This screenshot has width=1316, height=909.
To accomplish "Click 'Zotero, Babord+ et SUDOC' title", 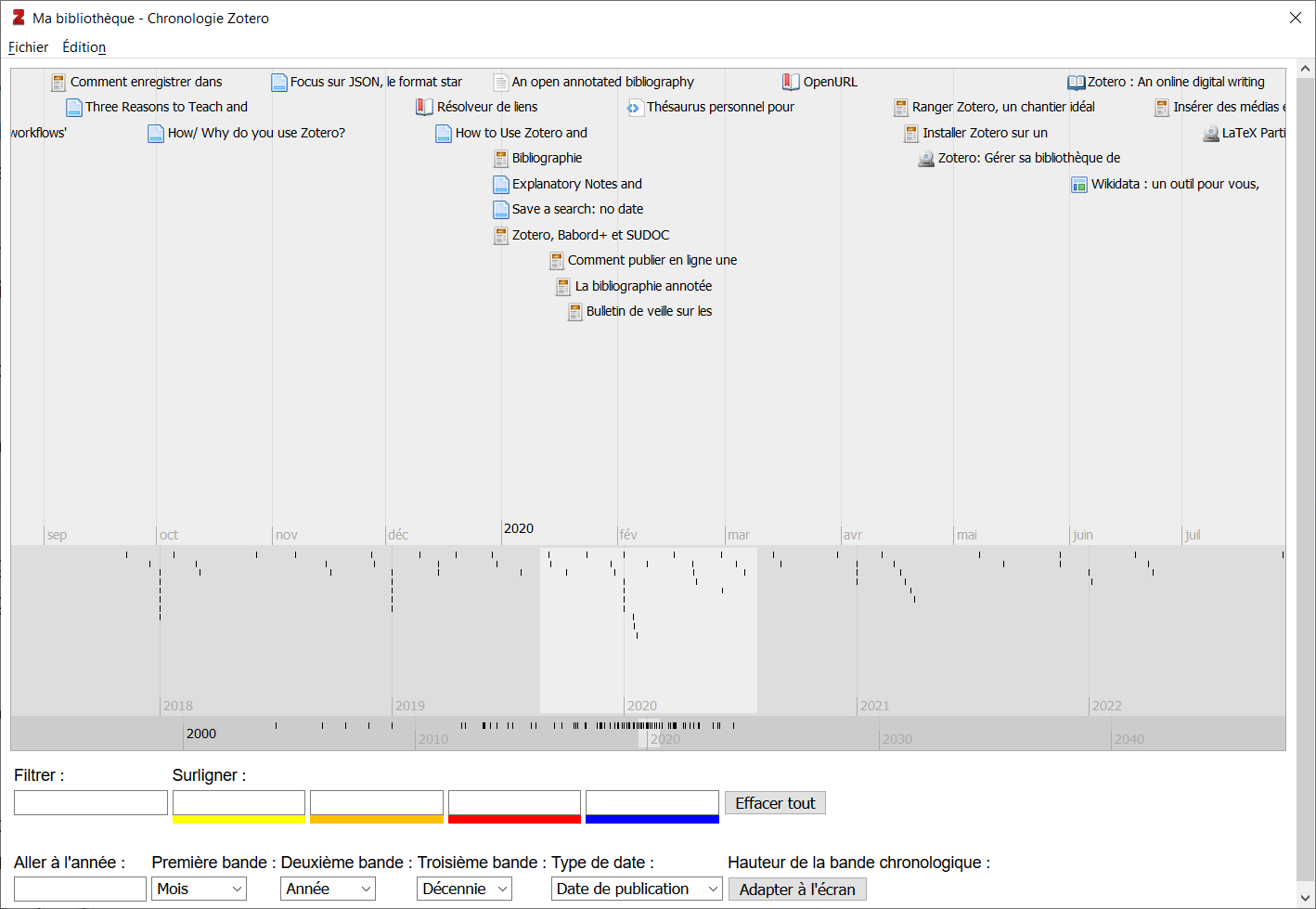I will [590, 235].
